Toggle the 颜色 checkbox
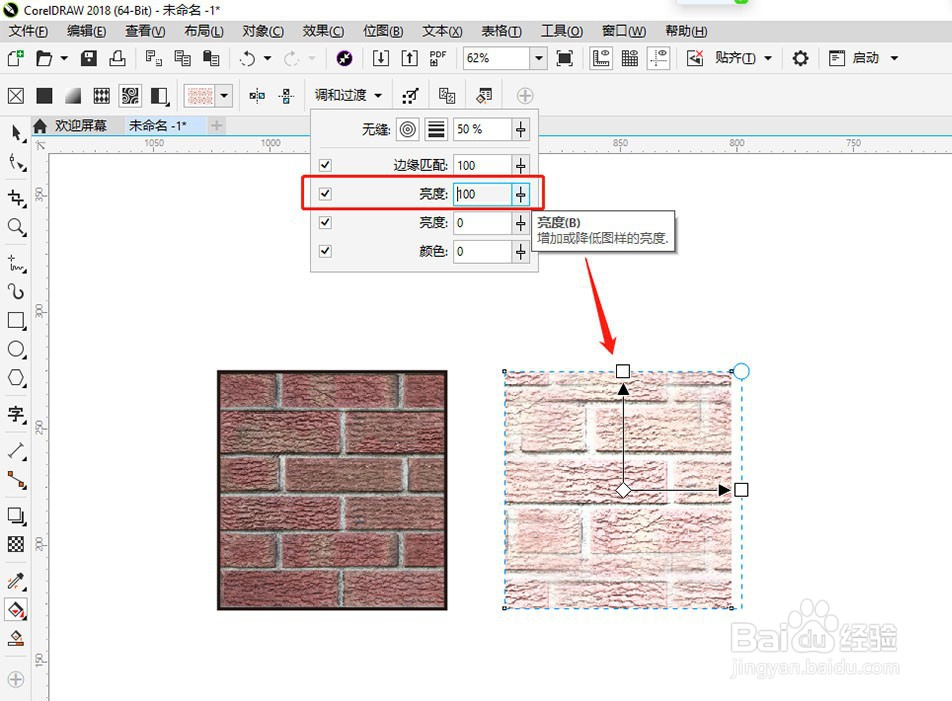 pyautogui.click(x=325, y=251)
